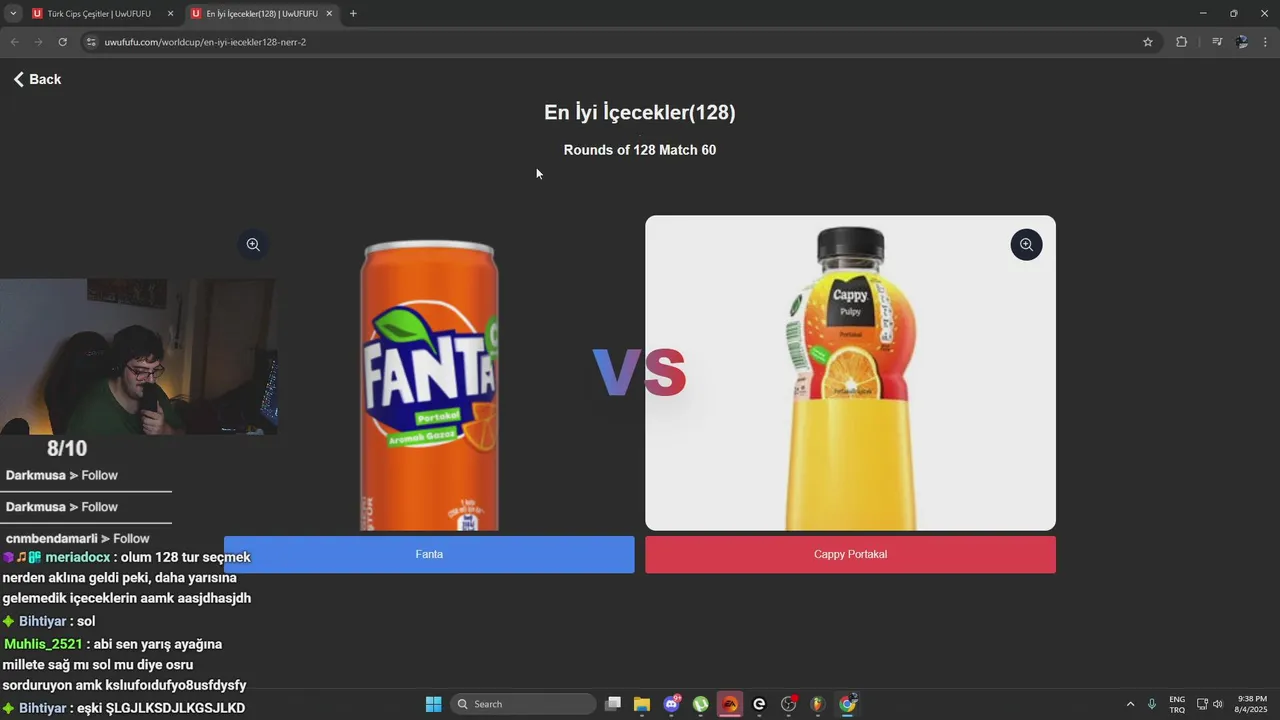Screen dimensions: 1280x720
Task: Switch to the Türk Cips Çeşitler tab
Action: coord(98,14)
